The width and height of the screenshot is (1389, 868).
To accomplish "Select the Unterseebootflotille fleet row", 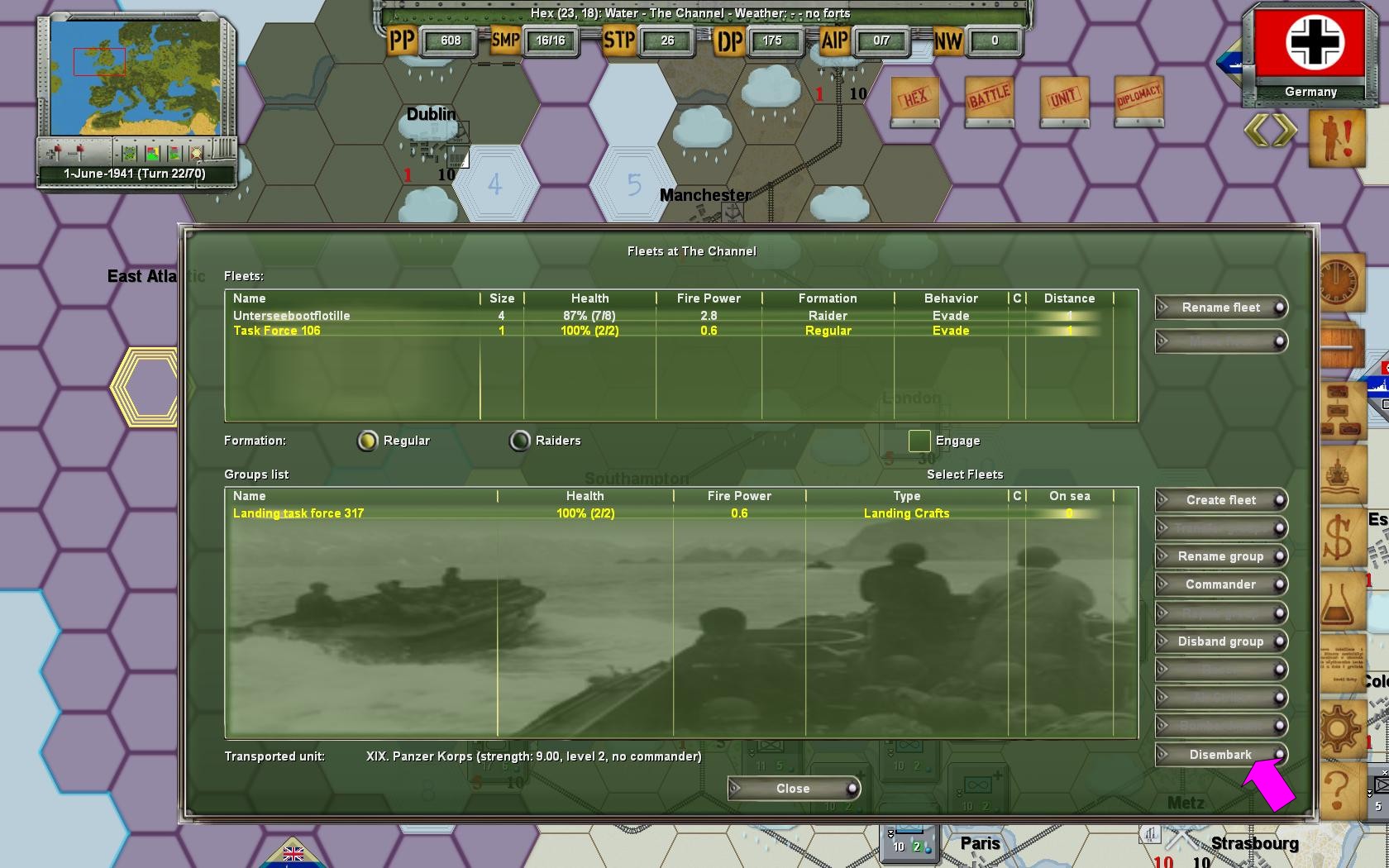I will point(681,316).
